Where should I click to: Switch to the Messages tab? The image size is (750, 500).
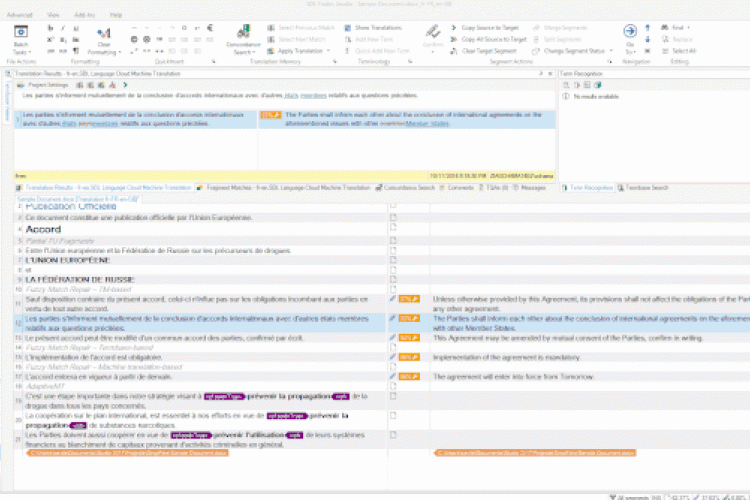pyautogui.click(x=529, y=188)
